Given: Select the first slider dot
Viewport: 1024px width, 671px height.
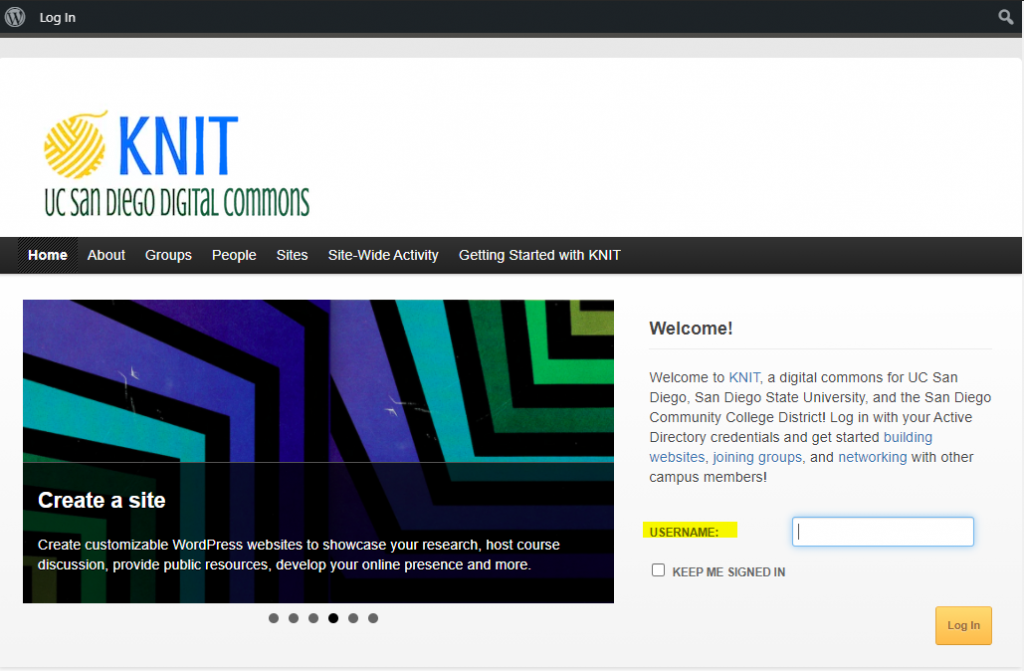Looking at the screenshot, I should (274, 618).
